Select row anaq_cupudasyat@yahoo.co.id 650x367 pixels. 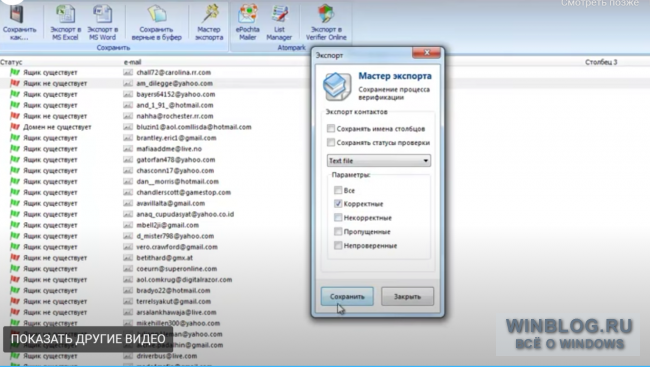pyautogui.click(x=185, y=214)
